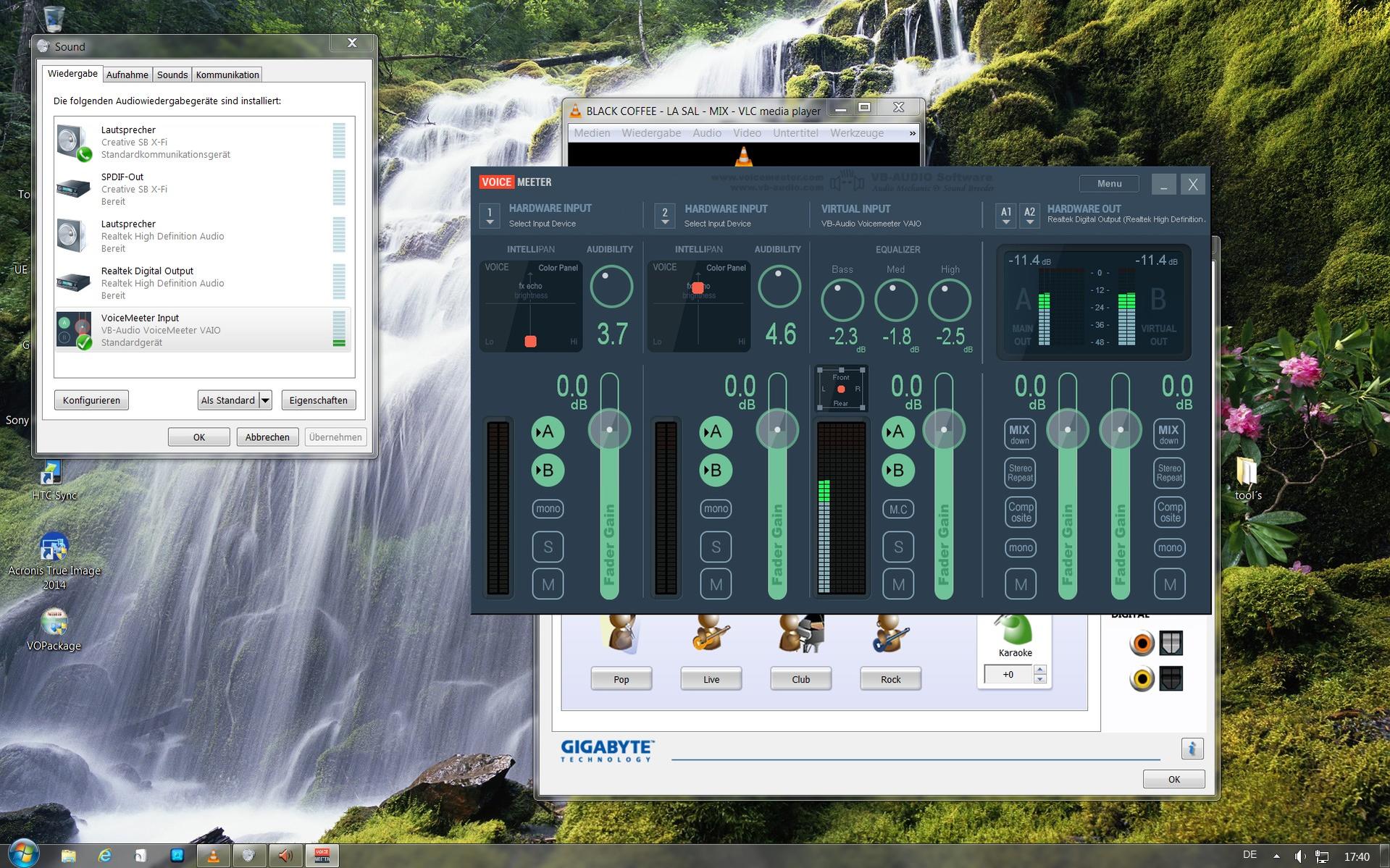The image size is (1390, 868).
Task: Expand the Als Standard dropdown arrow
Action: (265, 400)
